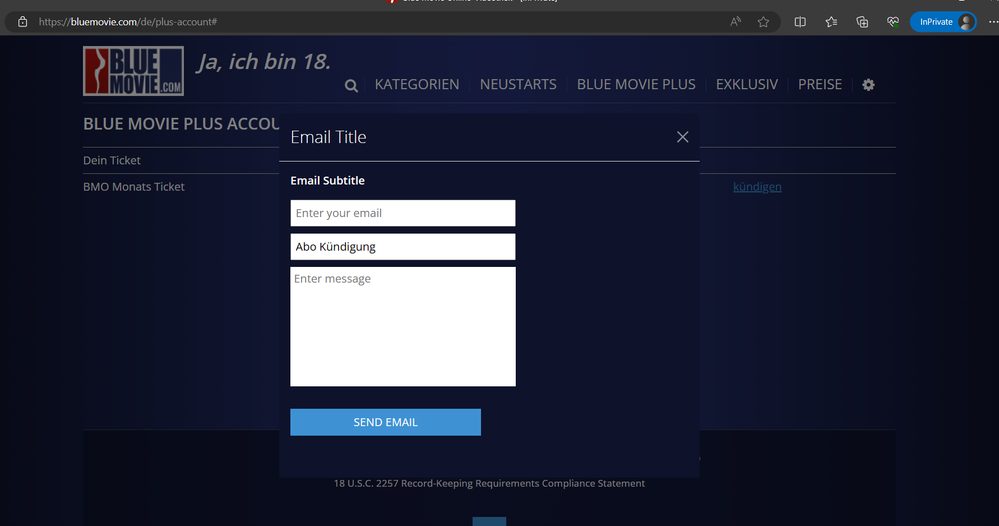This screenshot has height=526, width=999.
Task: Open Read Aloud from address bar
Action: coord(735,22)
